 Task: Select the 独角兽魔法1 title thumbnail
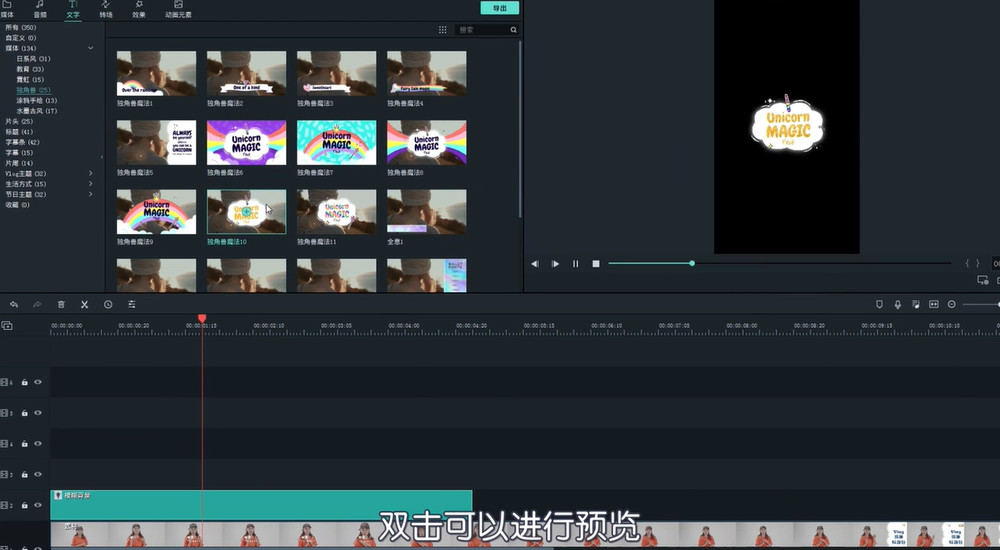[156, 73]
